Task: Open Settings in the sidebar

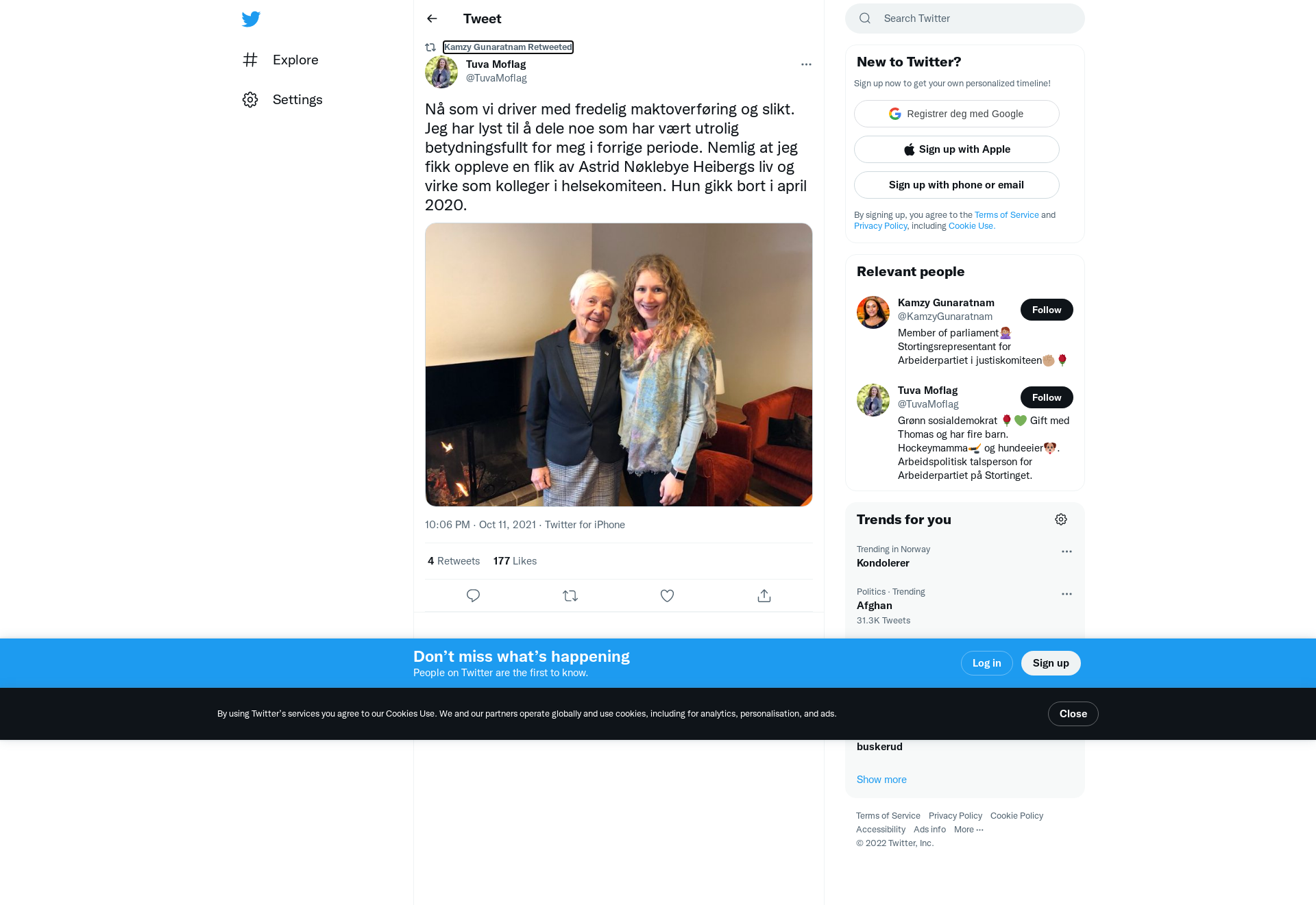Action: click(x=282, y=99)
